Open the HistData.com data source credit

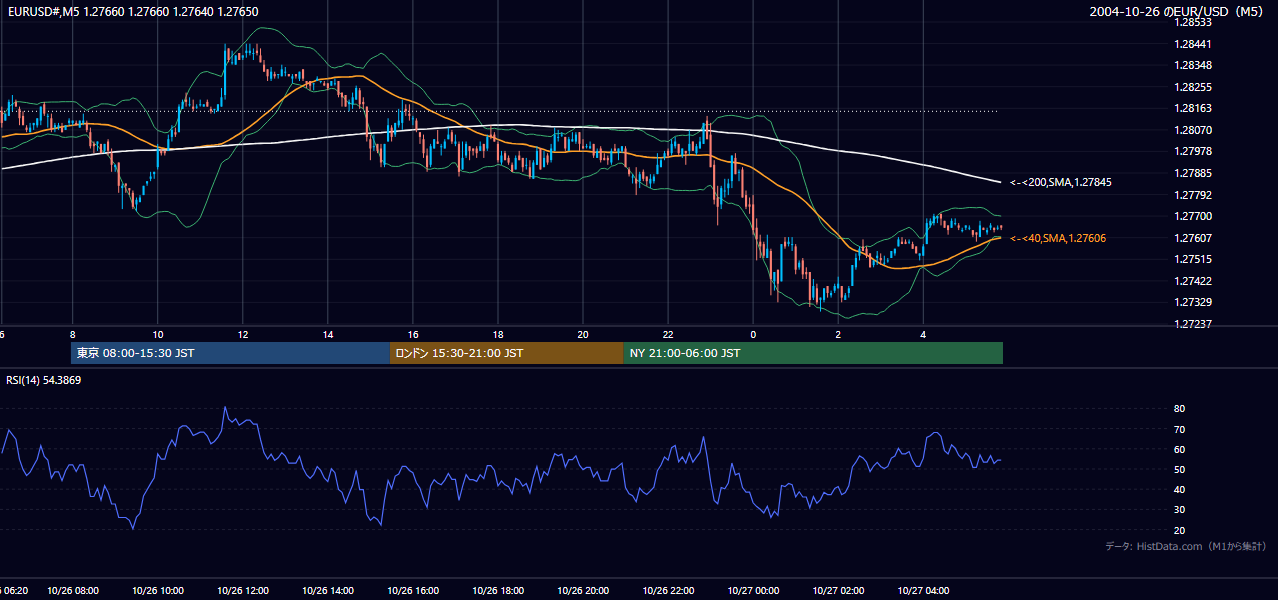pos(1185,546)
